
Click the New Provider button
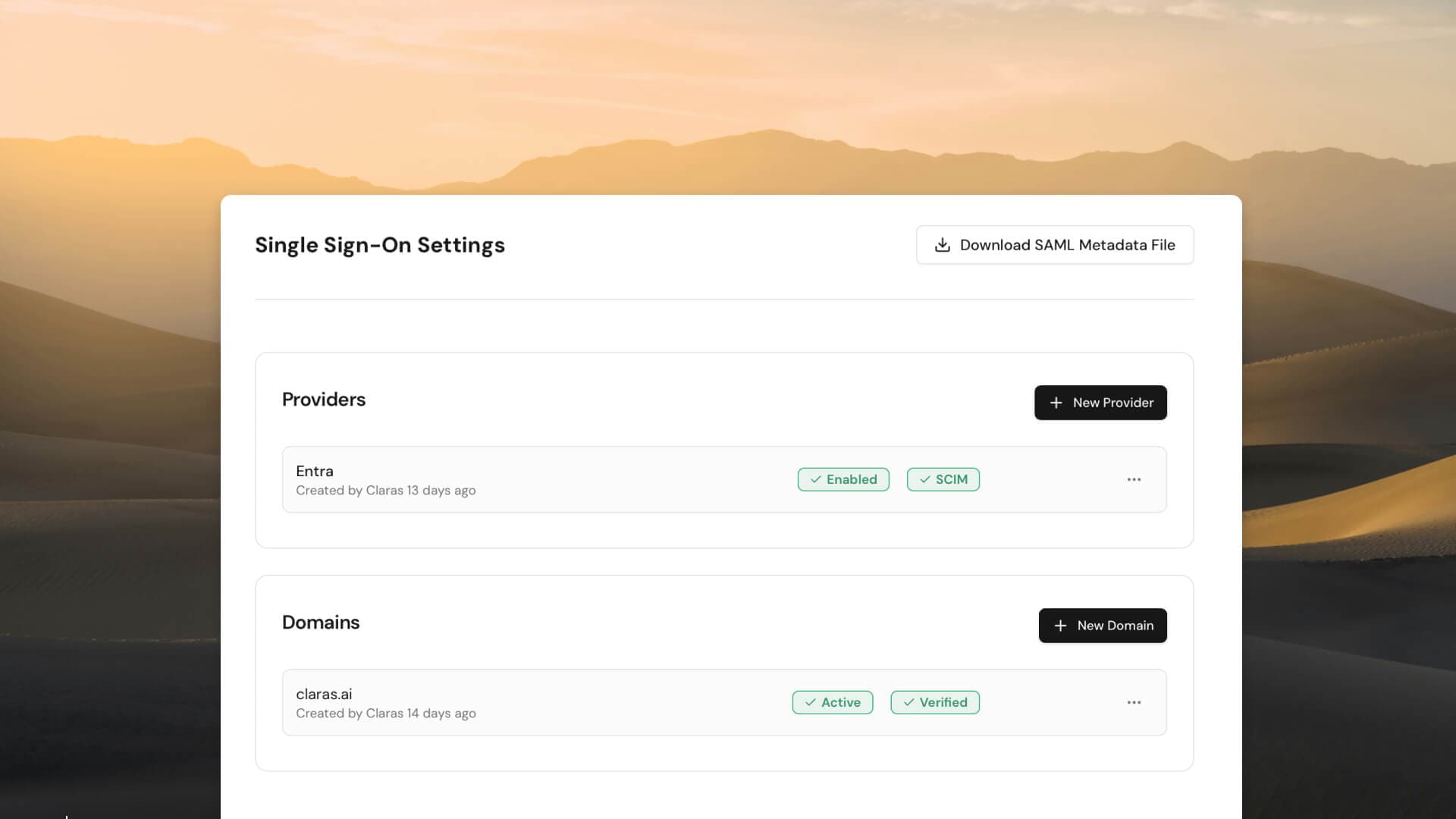pos(1100,403)
